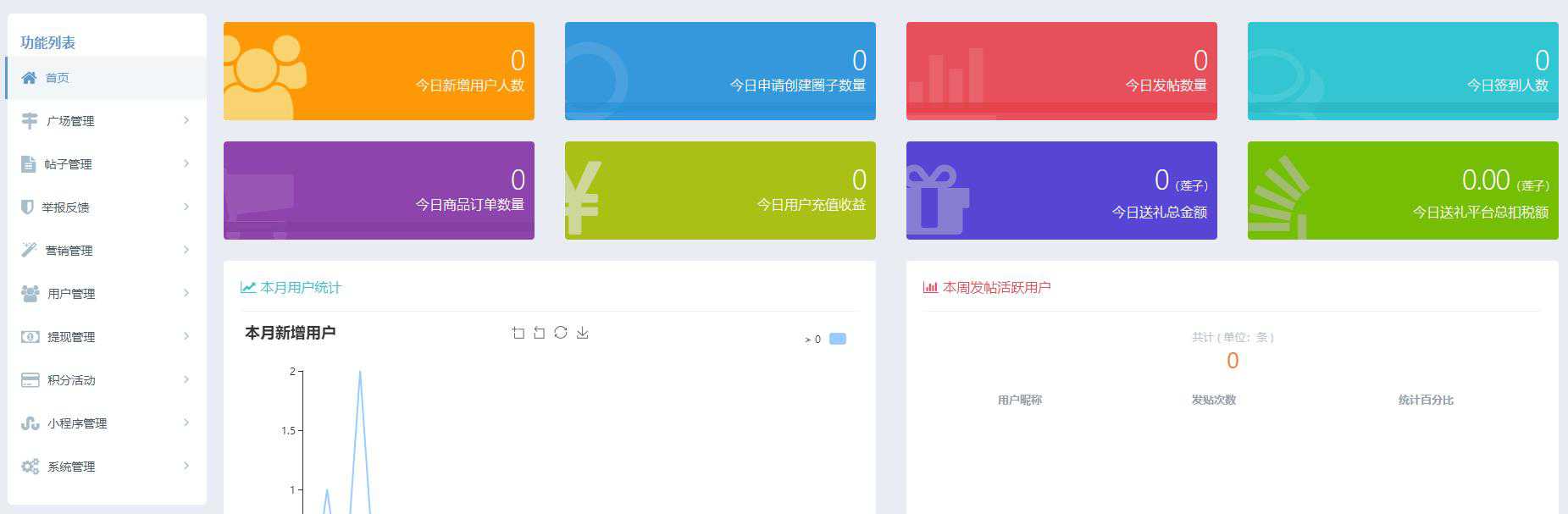The image size is (1568, 514).
Task: Click the 今日申请创建圈子数量 card label
Action: click(x=798, y=86)
